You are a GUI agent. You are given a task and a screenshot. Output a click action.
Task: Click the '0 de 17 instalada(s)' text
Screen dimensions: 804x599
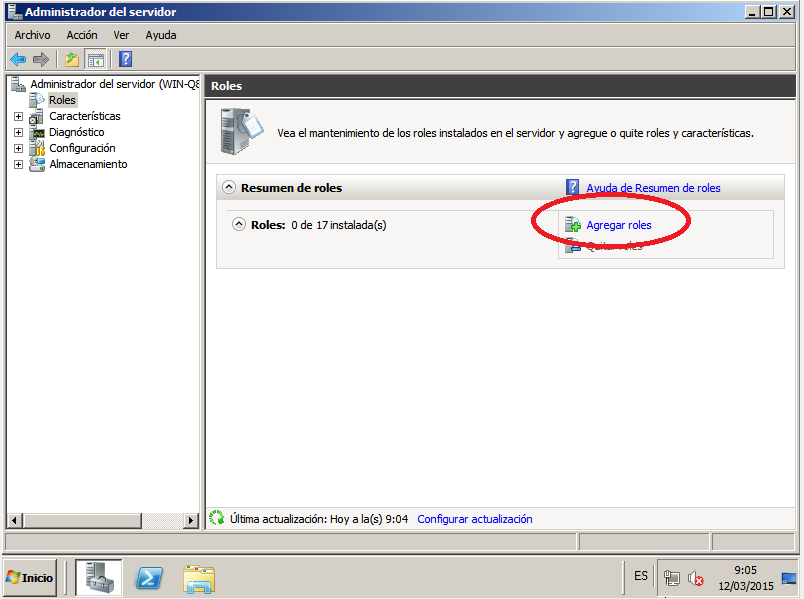tap(339, 225)
